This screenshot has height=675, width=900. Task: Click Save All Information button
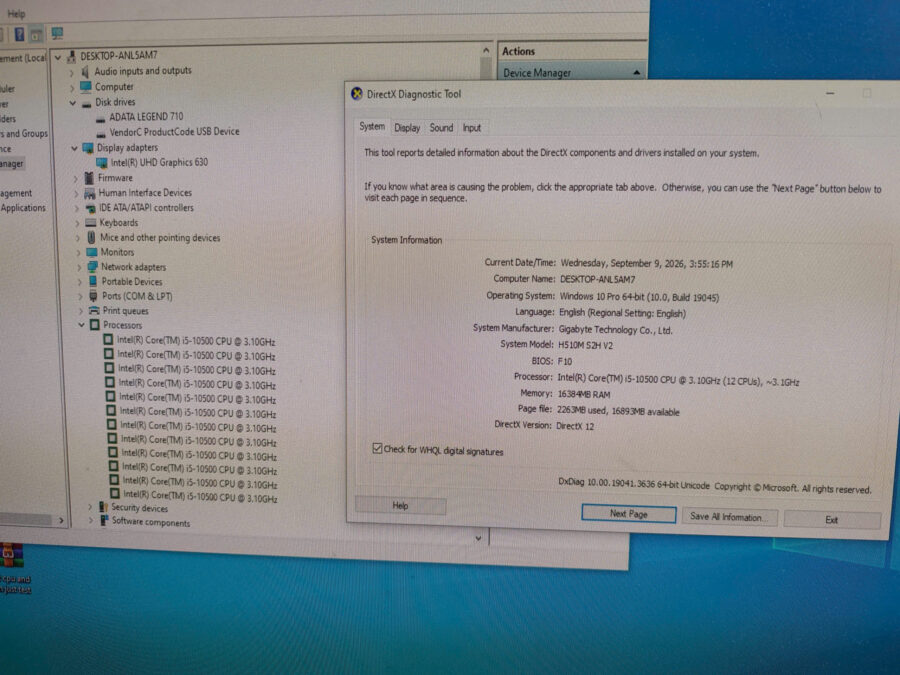click(x=729, y=517)
